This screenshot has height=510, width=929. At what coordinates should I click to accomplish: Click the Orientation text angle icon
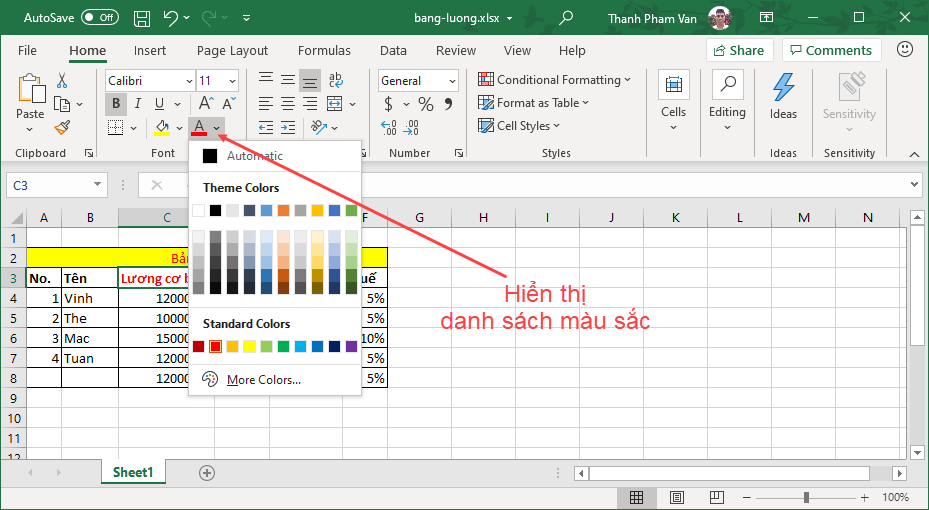319,127
